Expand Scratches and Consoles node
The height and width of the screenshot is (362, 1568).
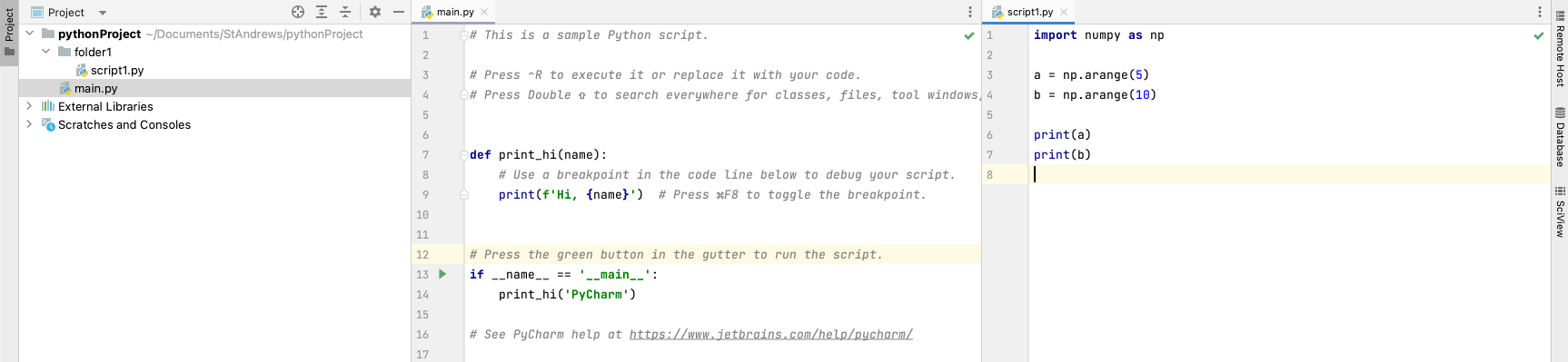tap(30, 124)
